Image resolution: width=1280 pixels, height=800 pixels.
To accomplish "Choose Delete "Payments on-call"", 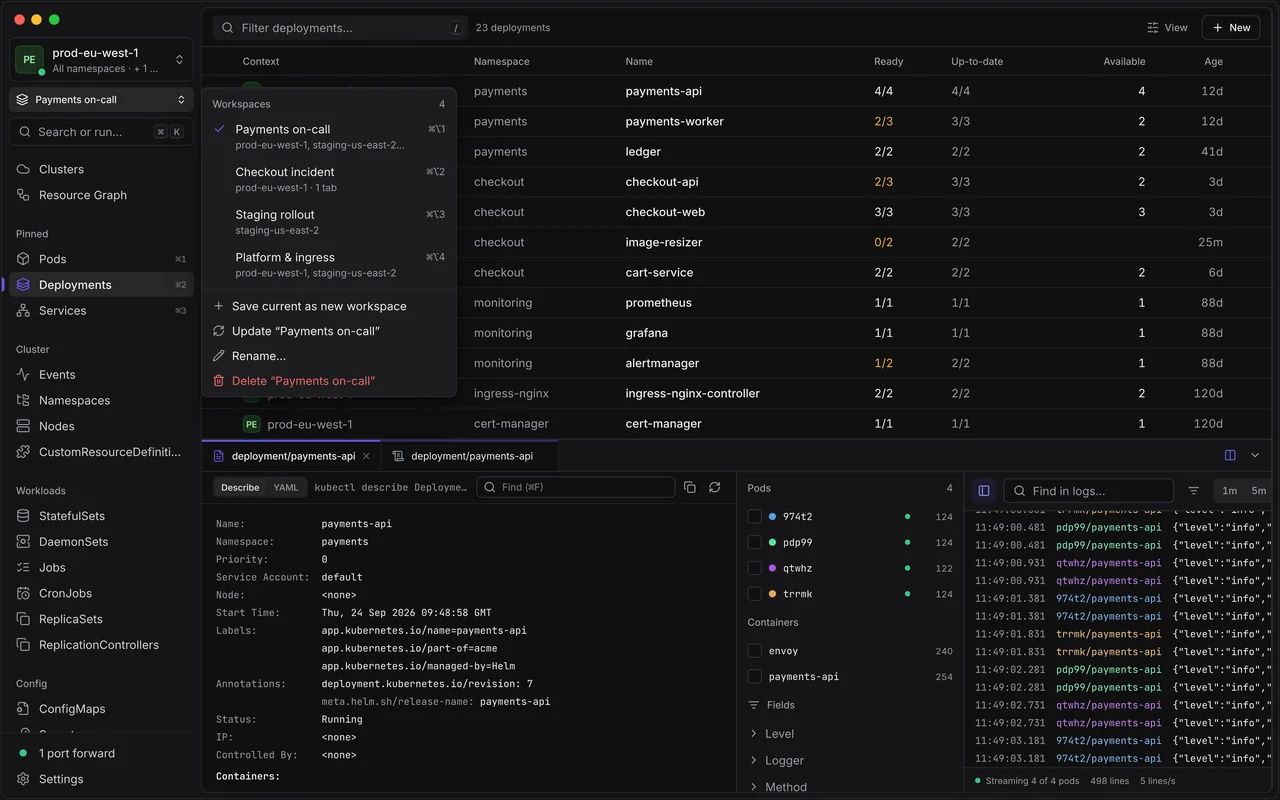I will 329,381.
